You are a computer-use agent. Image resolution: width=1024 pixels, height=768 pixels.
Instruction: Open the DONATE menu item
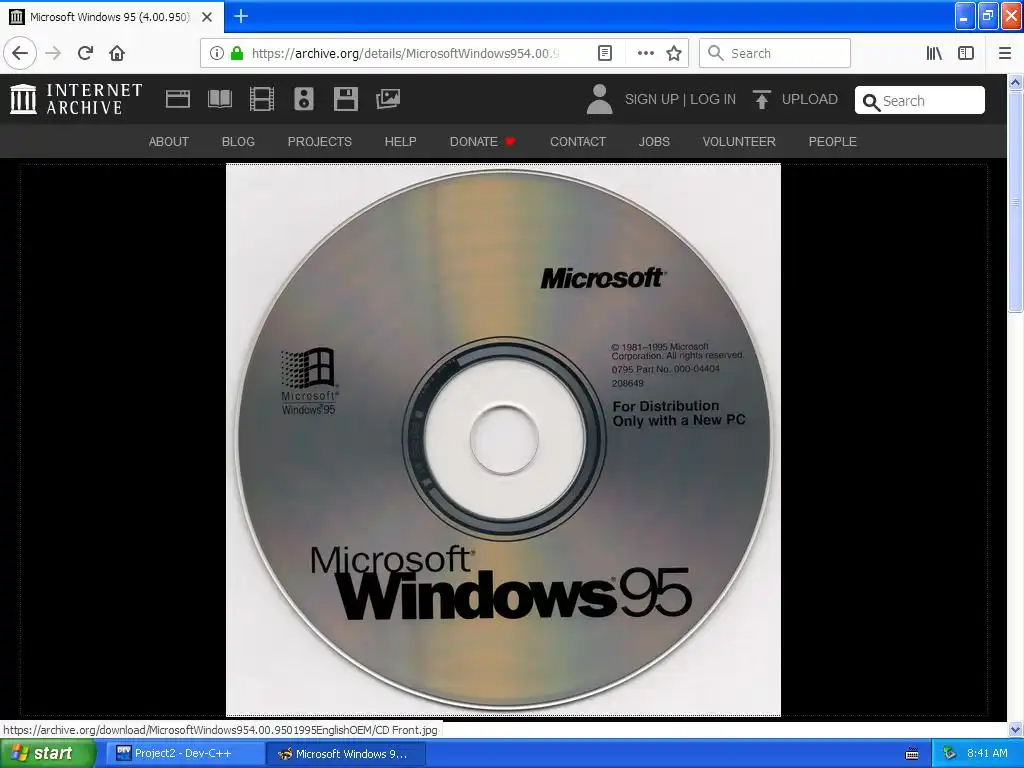coord(482,142)
